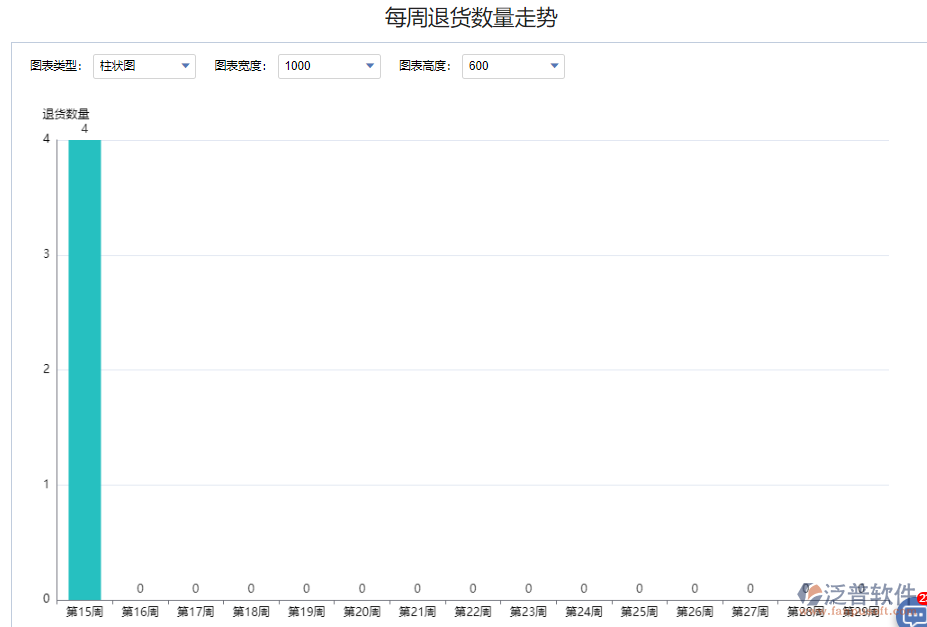Click the 退货数量 axis legend label
The image size is (927, 627).
pos(66,113)
